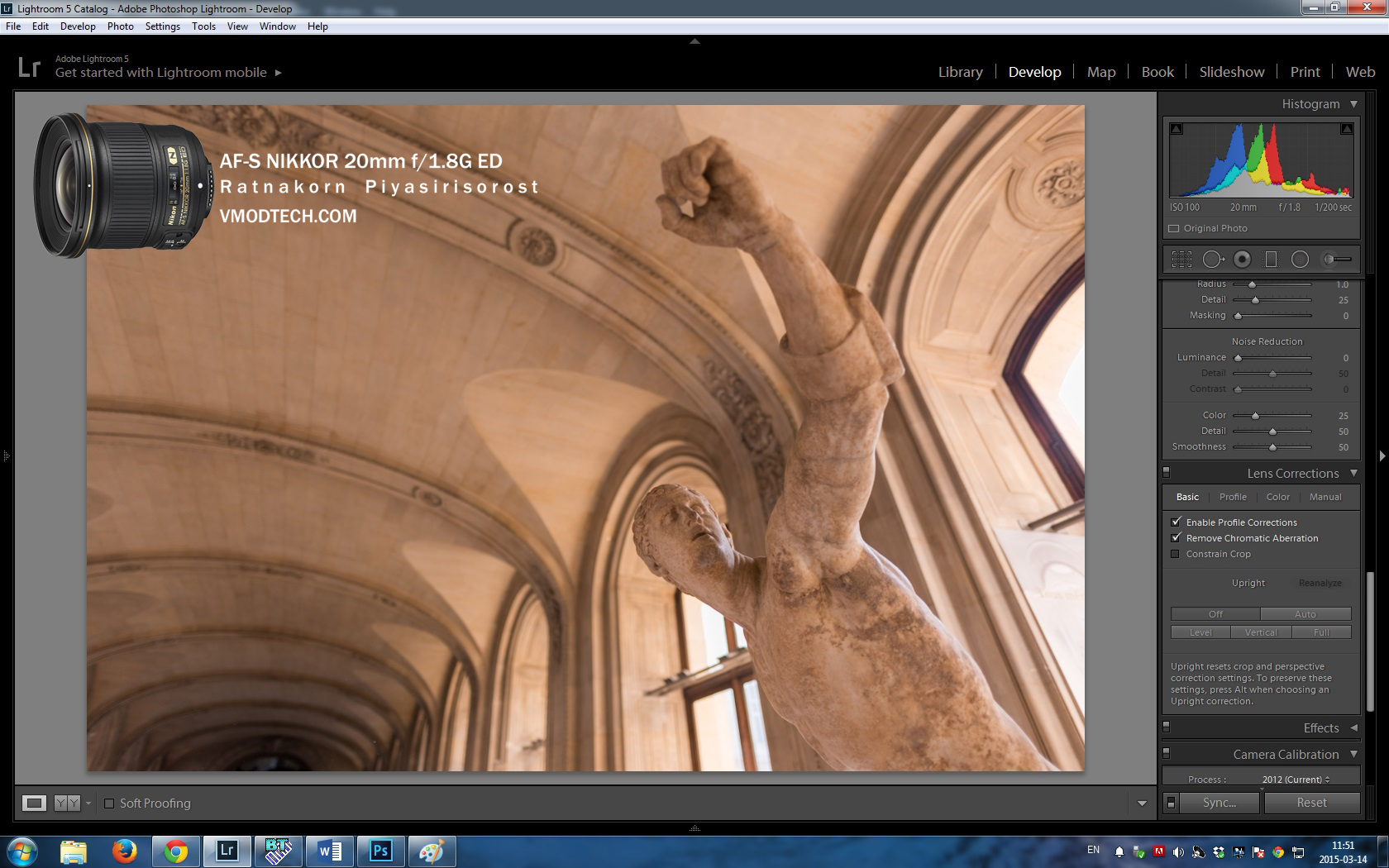Open the File menu
The image size is (1389, 868).
click(x=13, y=26)
